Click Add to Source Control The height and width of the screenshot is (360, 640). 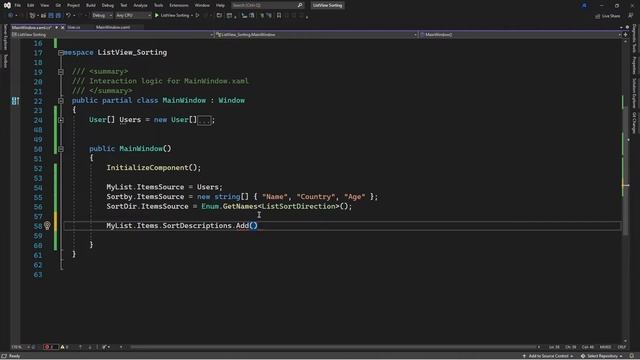548,356
